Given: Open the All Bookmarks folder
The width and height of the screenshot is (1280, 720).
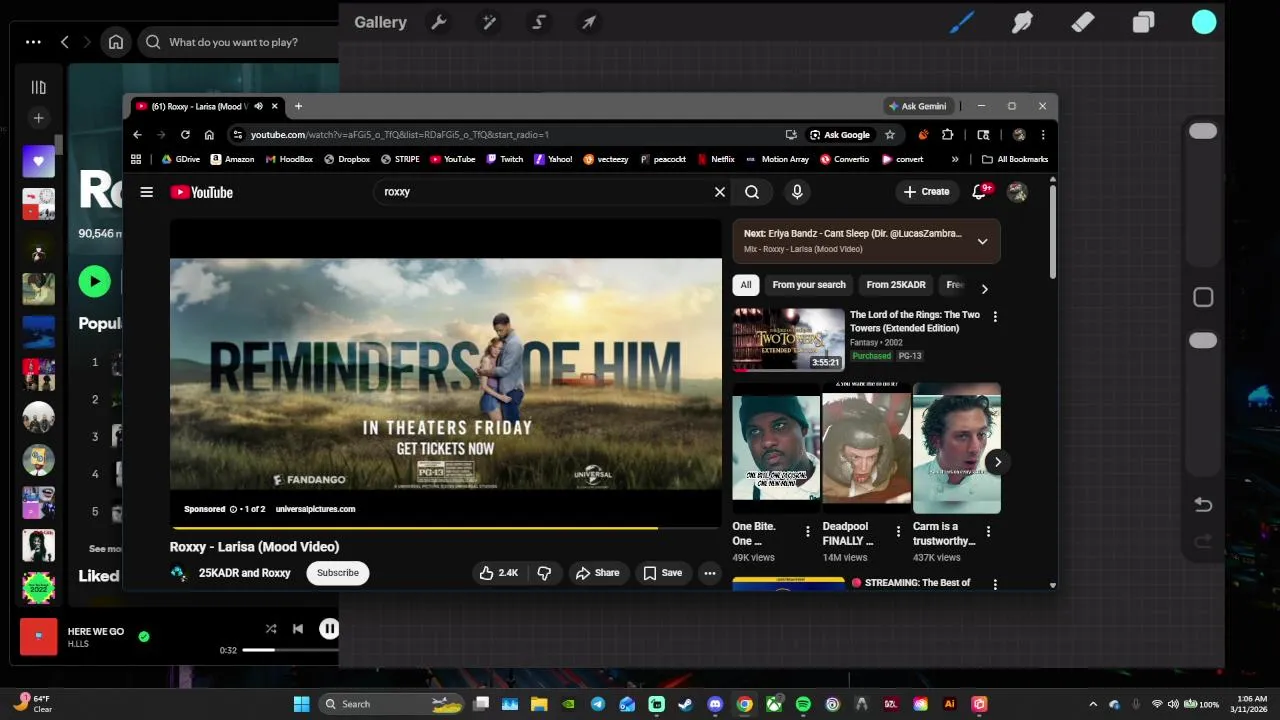Looking at the screenshot, I should click(1015, 159).
